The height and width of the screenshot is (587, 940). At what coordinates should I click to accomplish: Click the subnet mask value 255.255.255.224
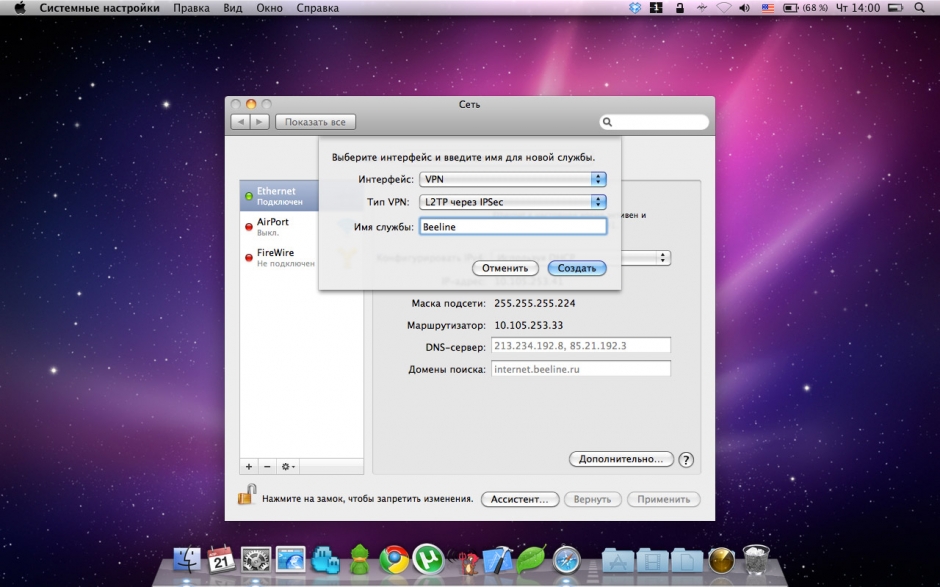pyautogui.click(x=534, y=303)
